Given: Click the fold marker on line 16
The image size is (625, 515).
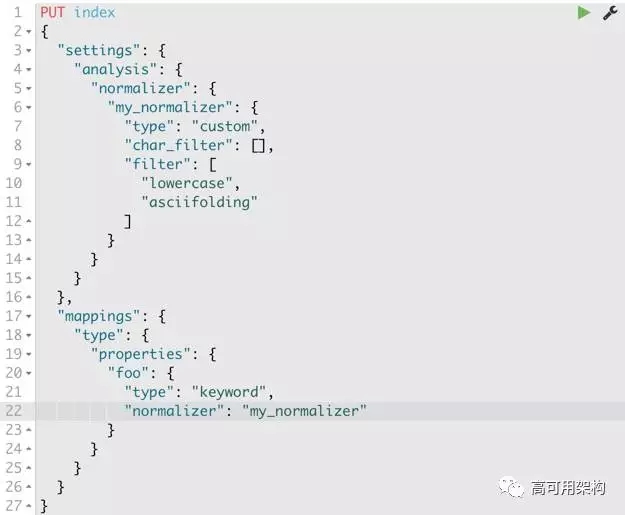Looking at the screenshot, I should pyautogui.click(x=29, y=297).
